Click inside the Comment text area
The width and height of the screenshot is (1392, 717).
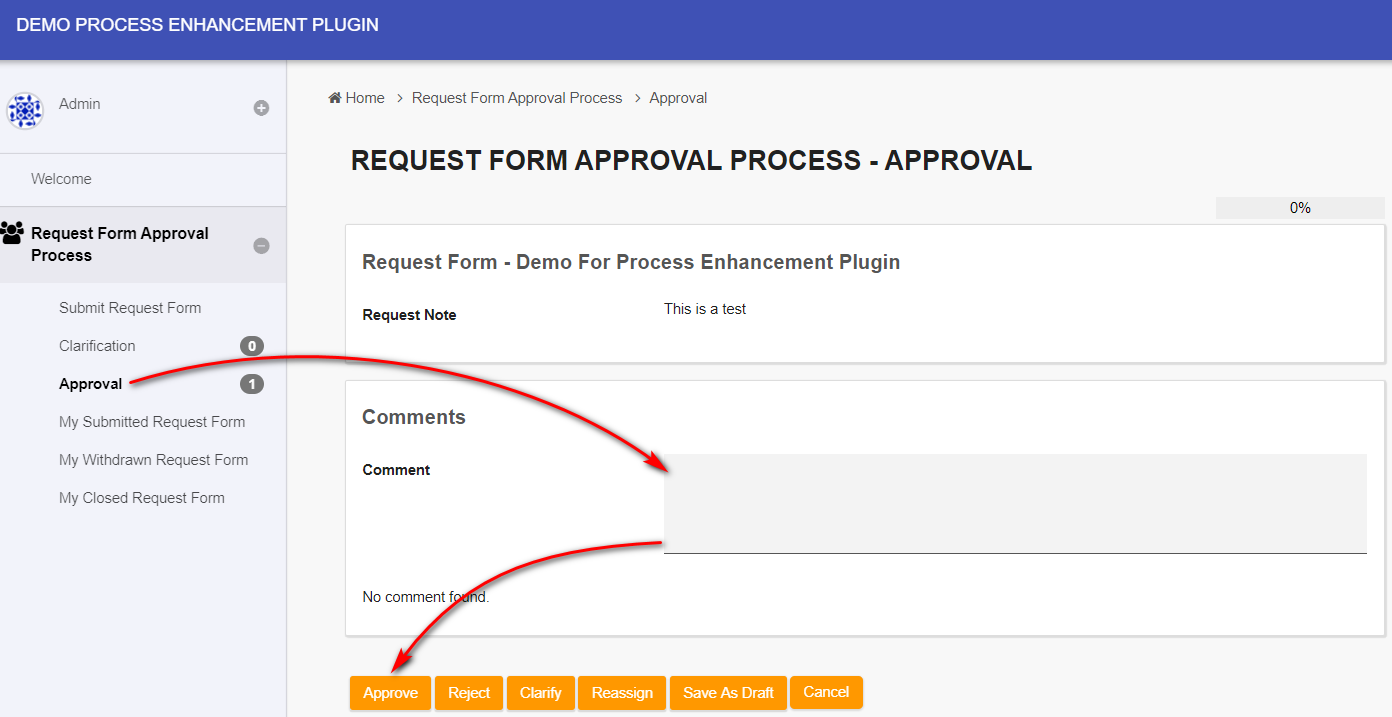click(1014, 503)
